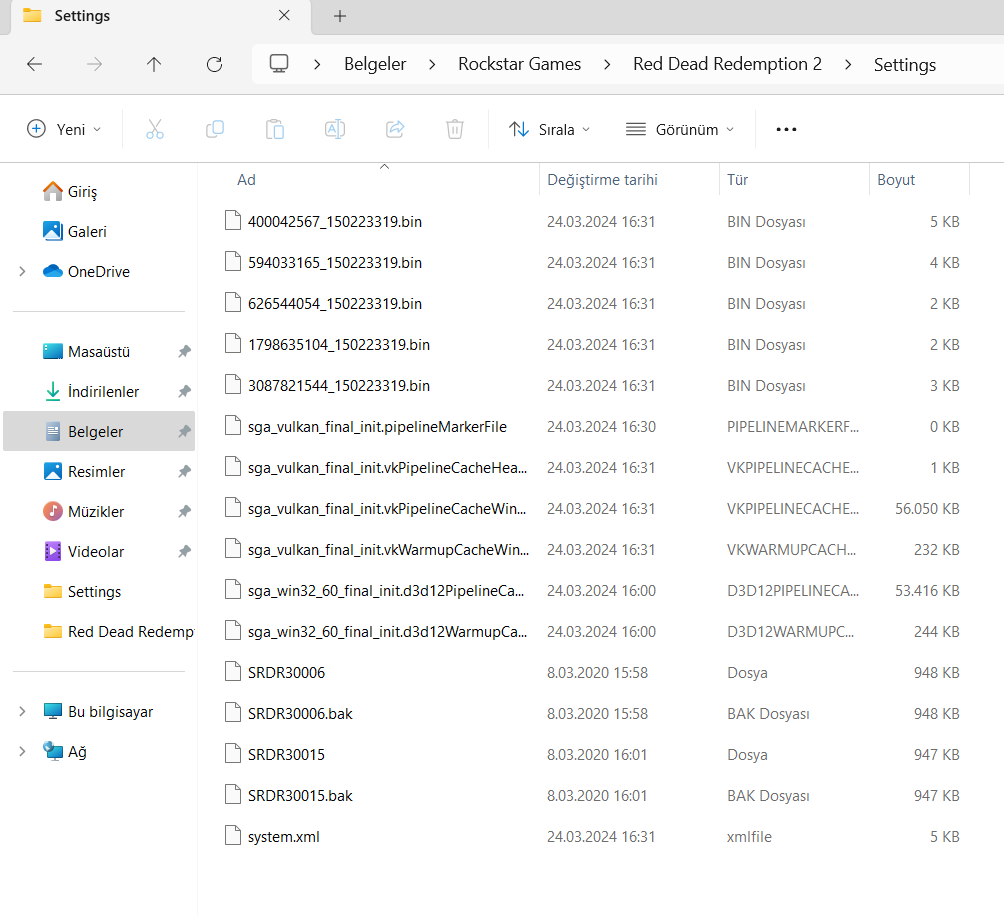
Task: Expand chevron before Belgeler breadcrumb
Action: [317, 65]
